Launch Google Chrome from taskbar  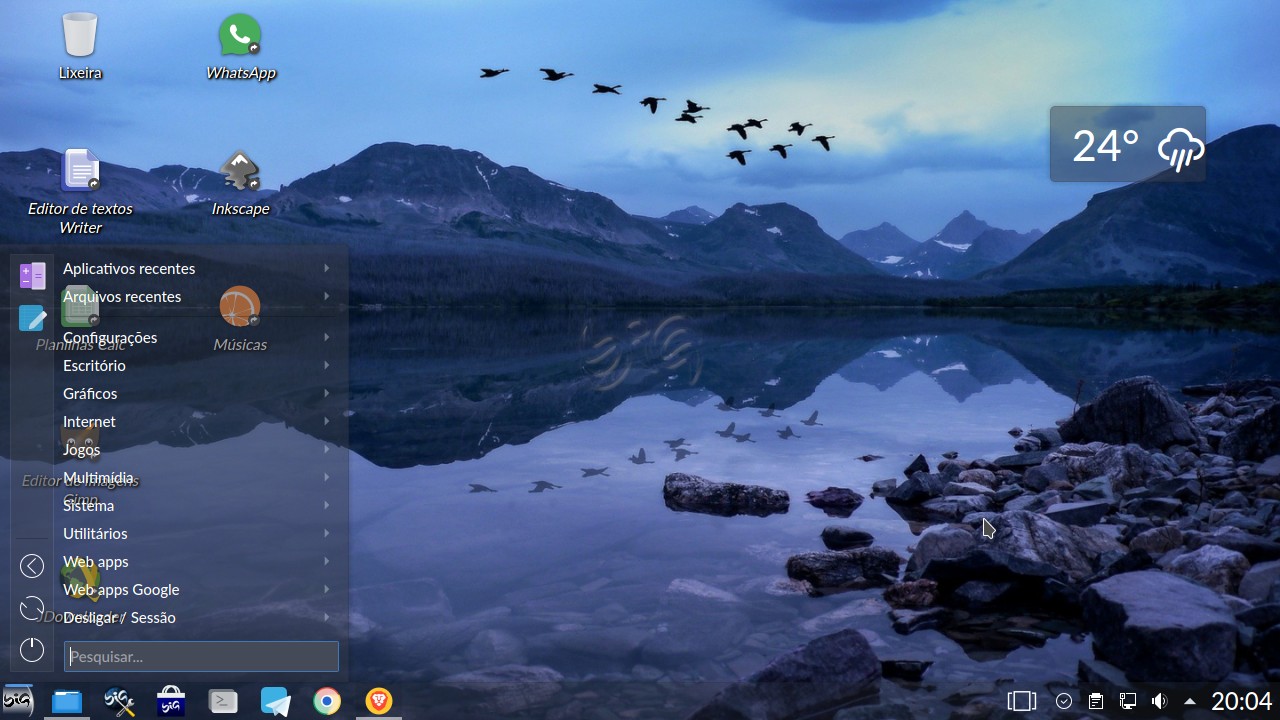327,702
